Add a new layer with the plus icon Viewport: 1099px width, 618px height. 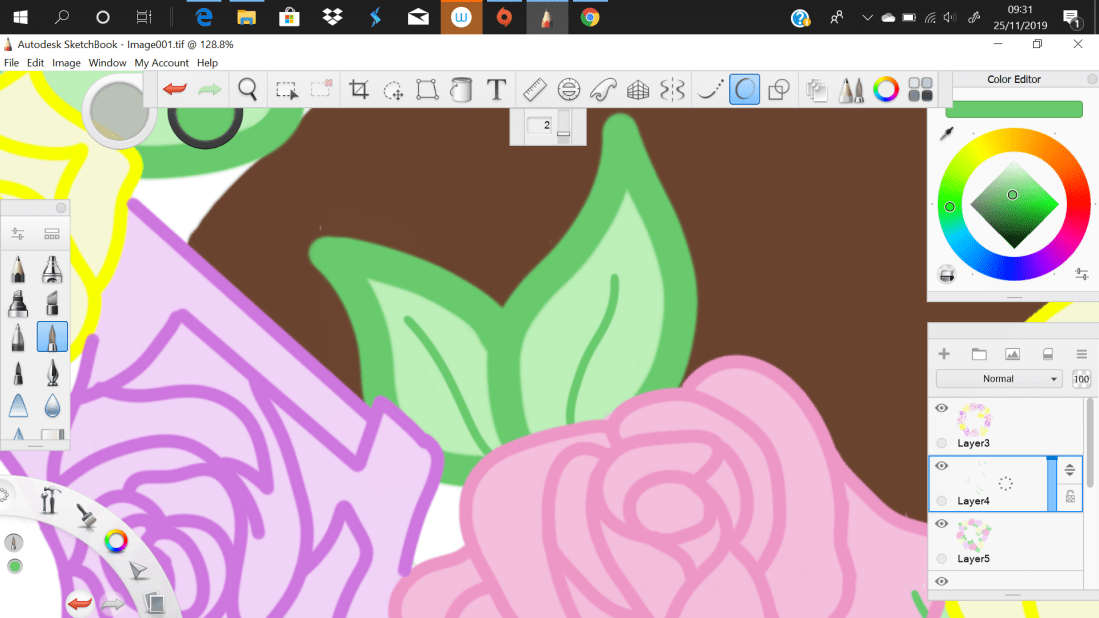[943, 353]
